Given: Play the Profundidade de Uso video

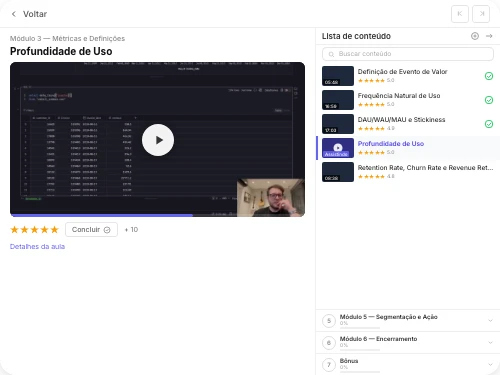Looking at the screenshot, I should pos(158,140).
